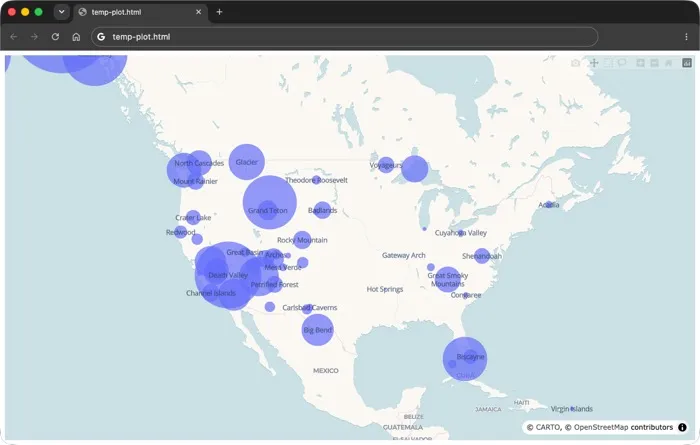This screenshot has height=445, width=700.
Task: Click the unlabeled bubble right of Voyageurs
Action: (415, 169)
